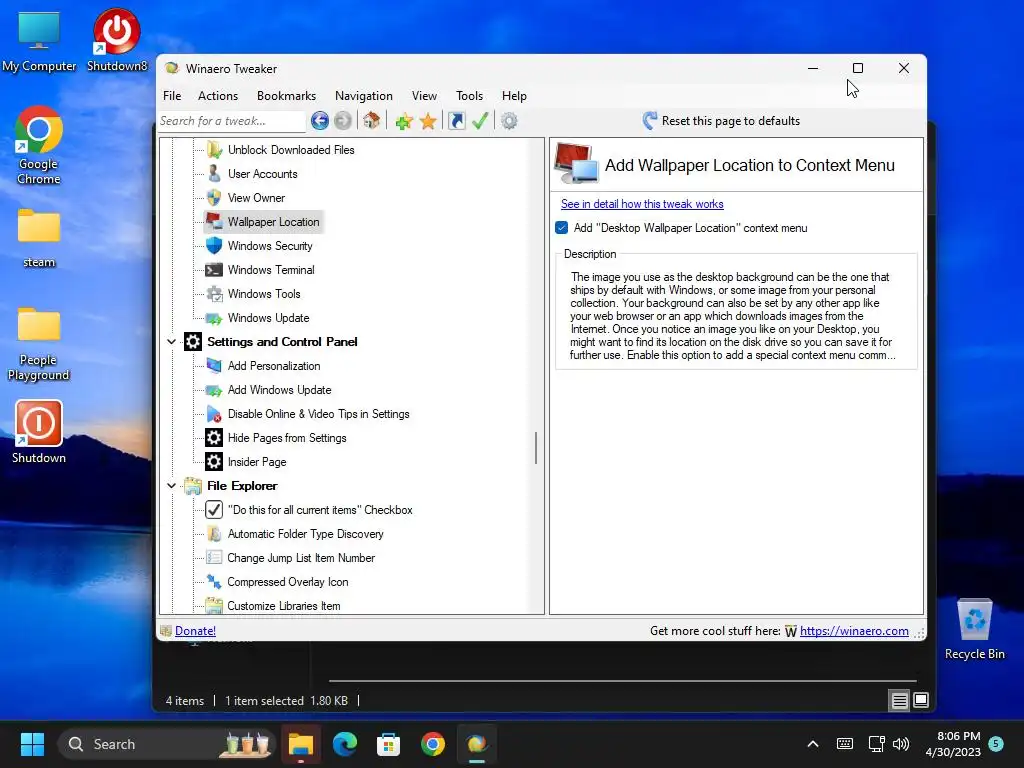The width and height of the screenshot is (1024, 768).
Task: Open Google Chrome from the taskbar
Action: tap(432, 744)
